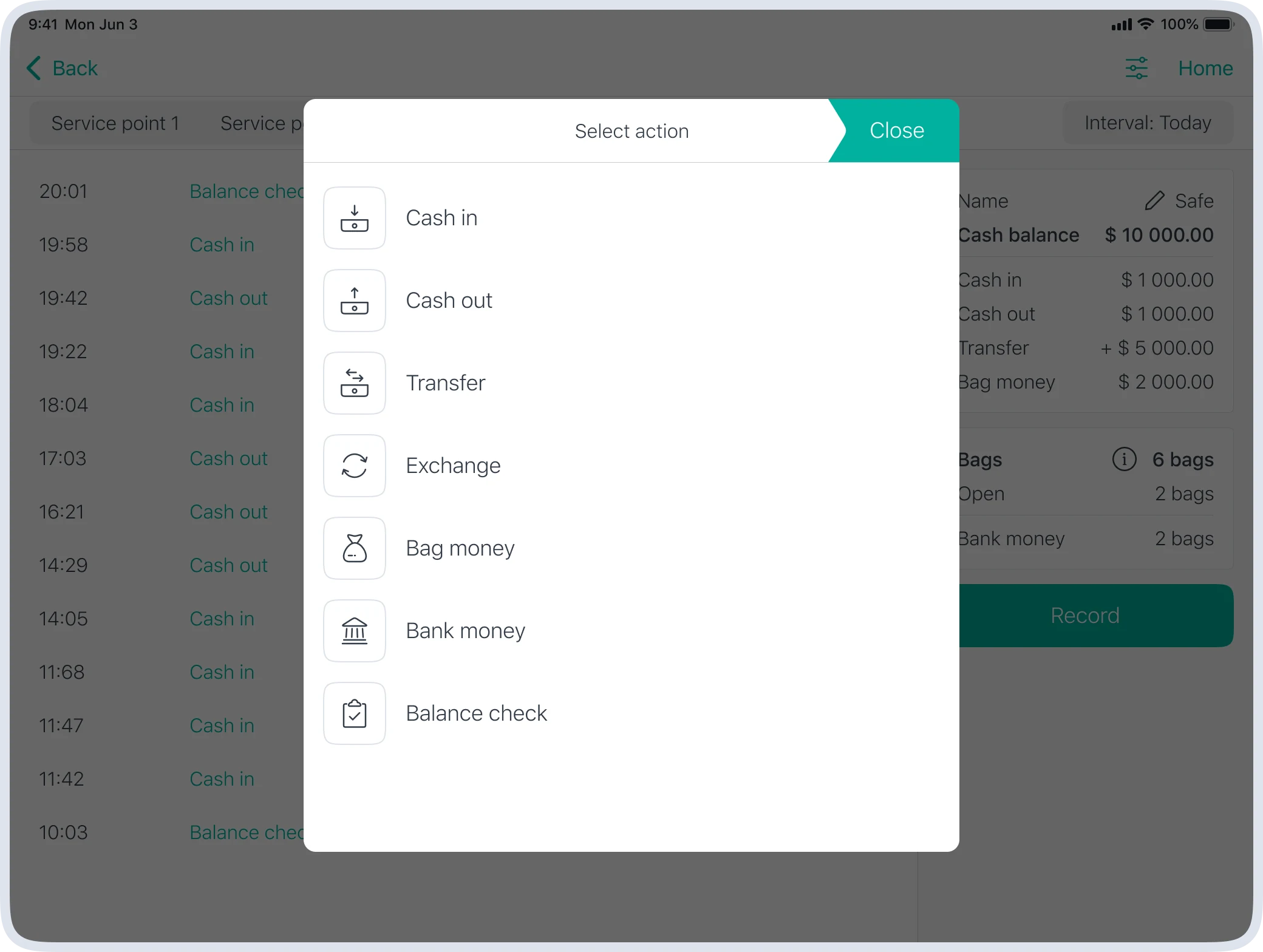Screen dimensions: 1263x952
Task: Choose the Cash out action icon
Action: click(x=355, y=301)
